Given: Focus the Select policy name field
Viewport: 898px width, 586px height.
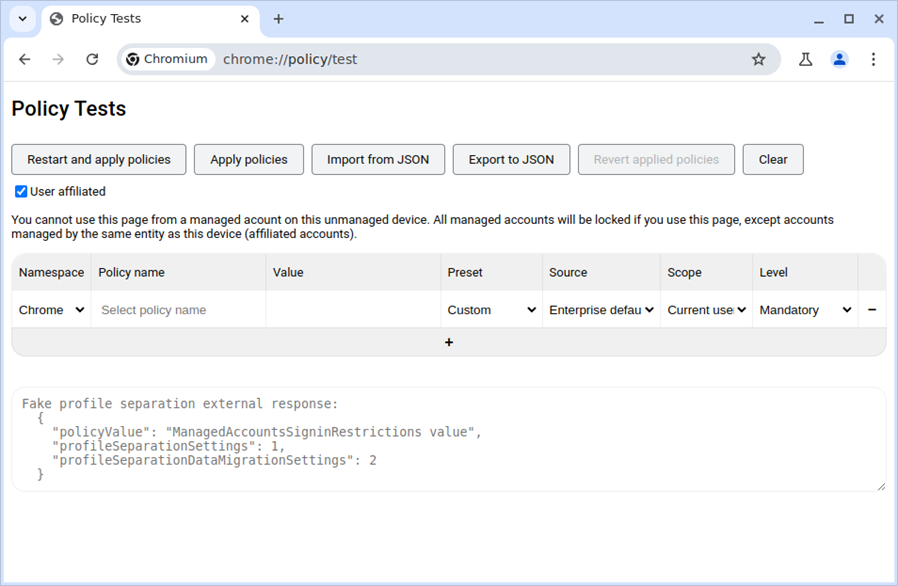Looking at the screenshot, I should 178,310.
